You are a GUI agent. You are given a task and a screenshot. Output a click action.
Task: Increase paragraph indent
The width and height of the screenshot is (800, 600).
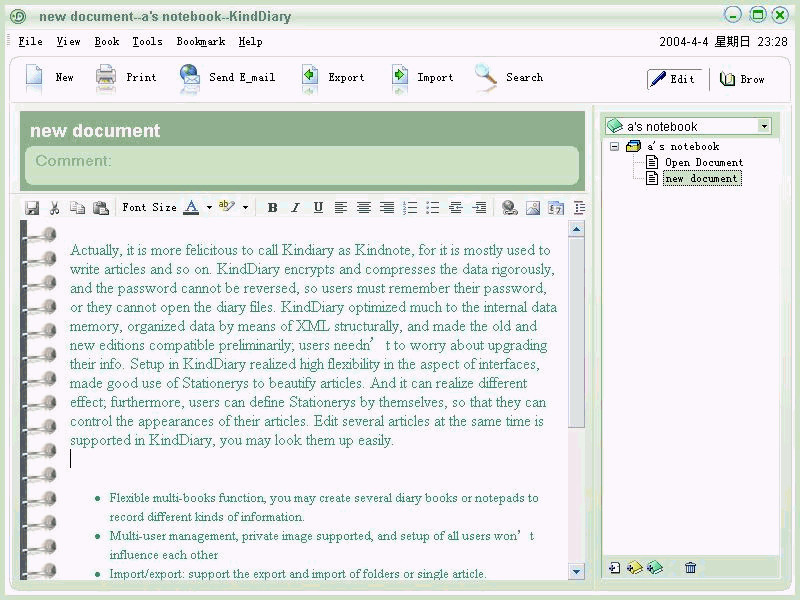(x=479, y=208)
